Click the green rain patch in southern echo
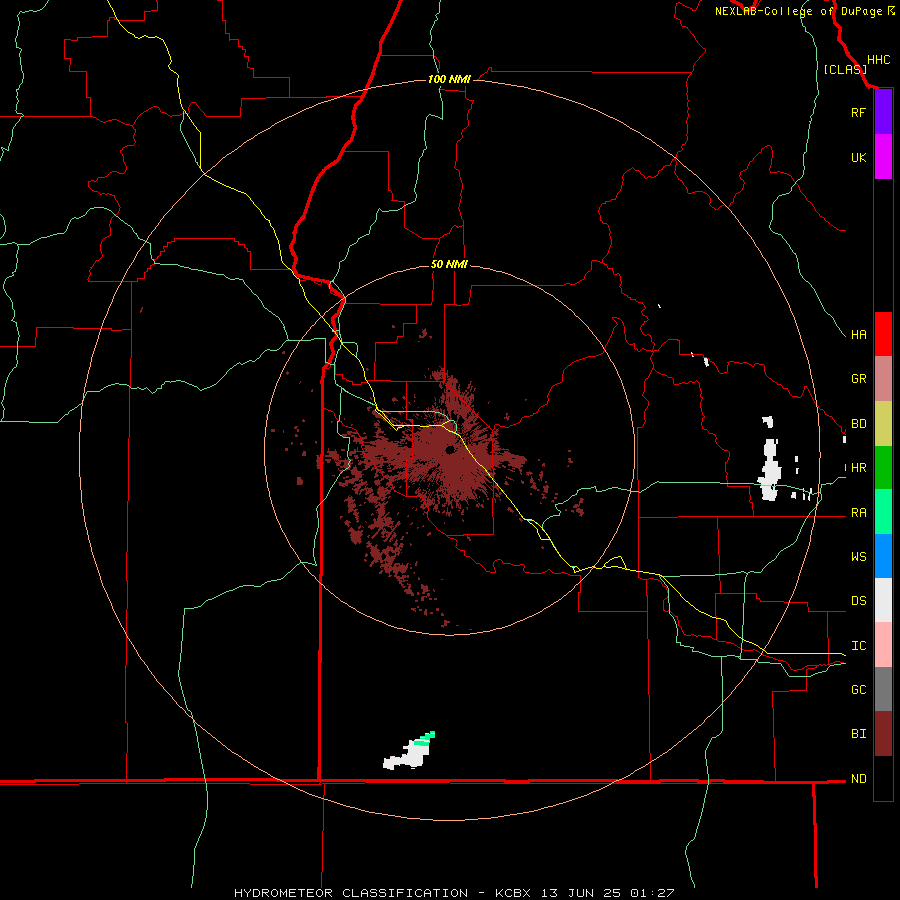900x900 pixels. (x=424, y=739)
